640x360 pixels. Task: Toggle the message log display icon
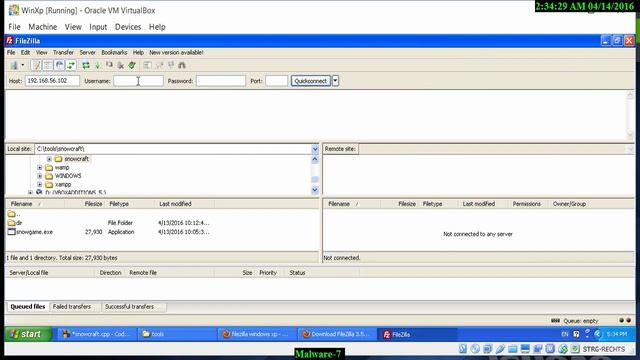click(x=36, y=65)
